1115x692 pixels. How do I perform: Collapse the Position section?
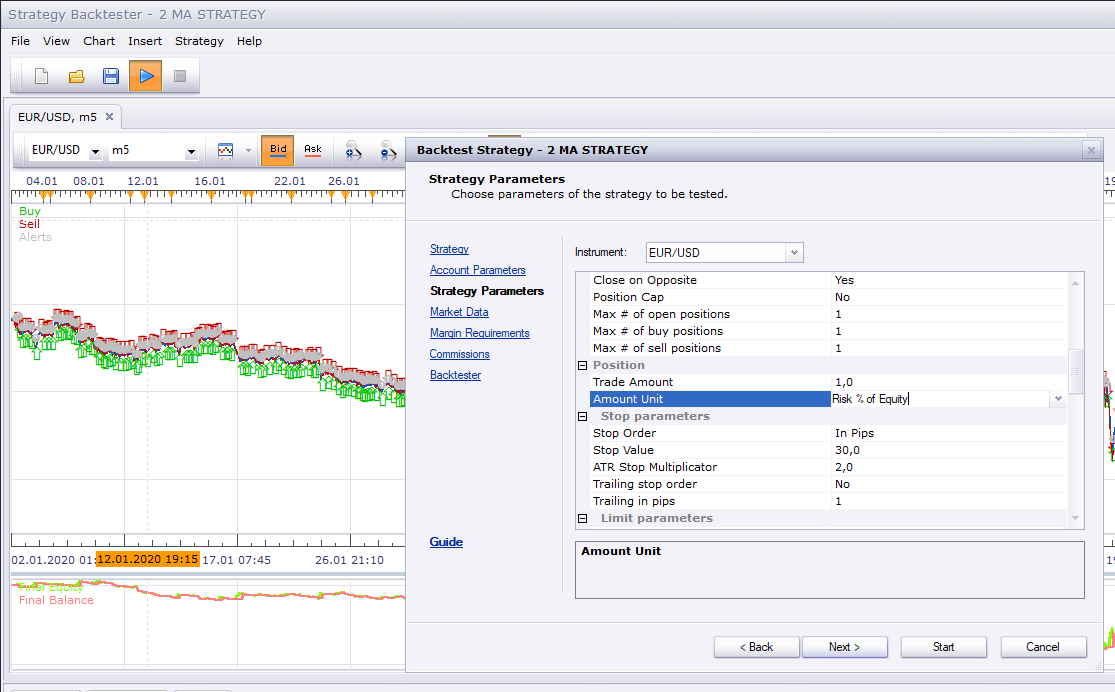582,366
